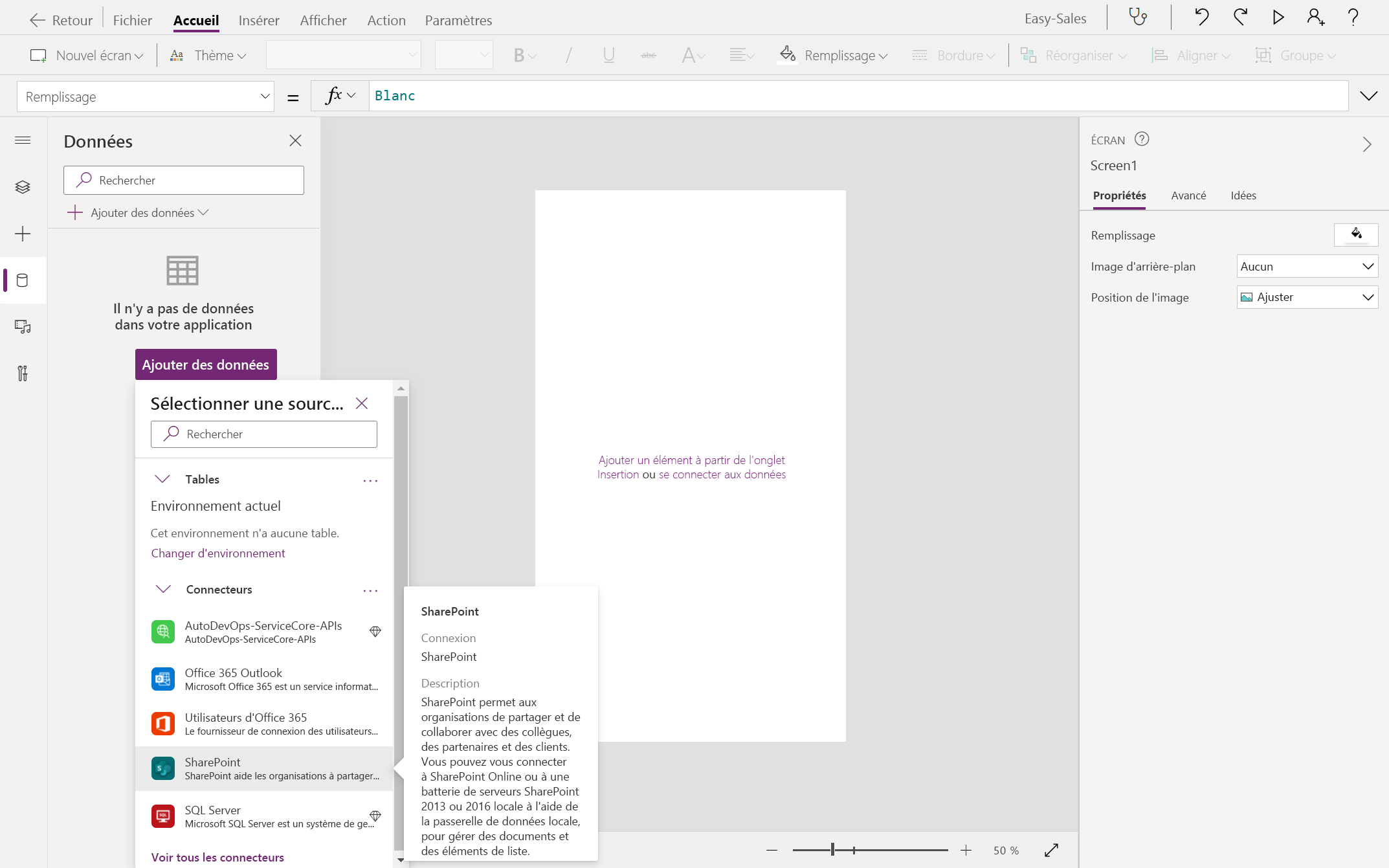Image resolution: width=1389 pixels, height=868 pixels.
Task: Open the Remplissage property selector dropdown
Action: pos(146,96)
